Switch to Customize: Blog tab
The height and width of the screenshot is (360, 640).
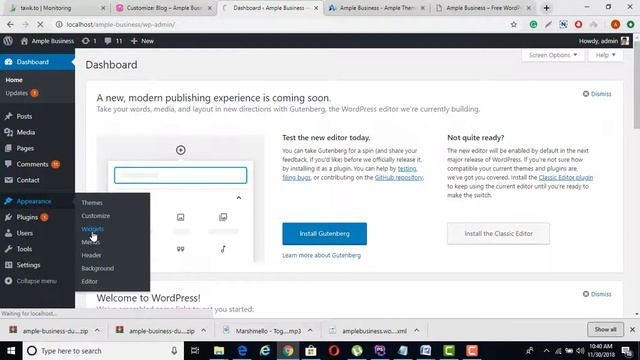(164, 8)
